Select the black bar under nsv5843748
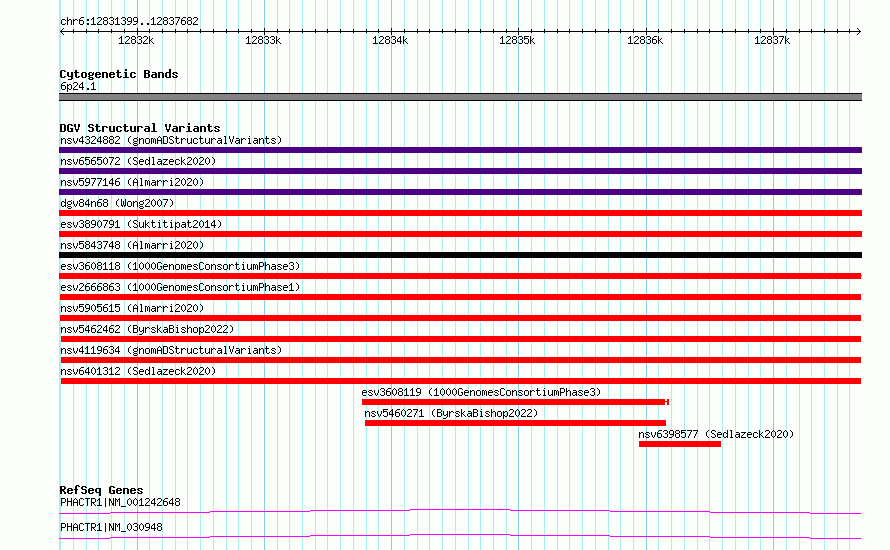Screen dimensions: 890x550 point(460,255)
